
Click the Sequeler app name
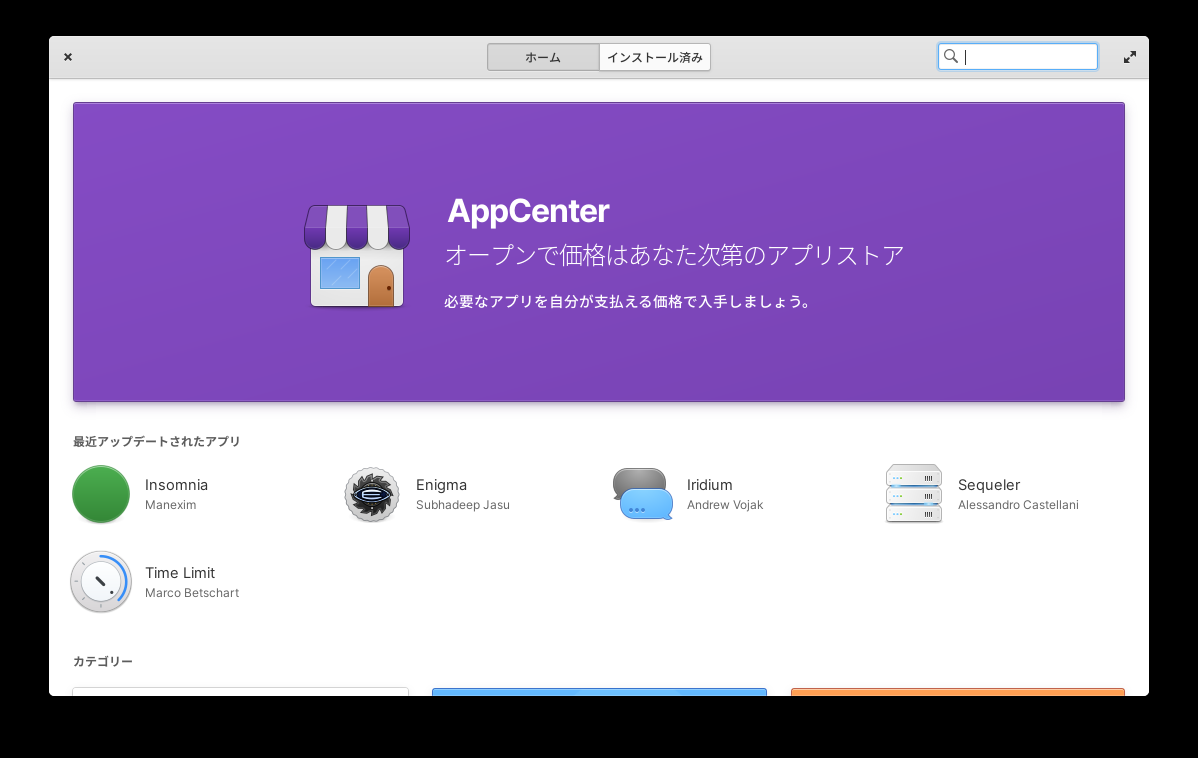(989, 485)
